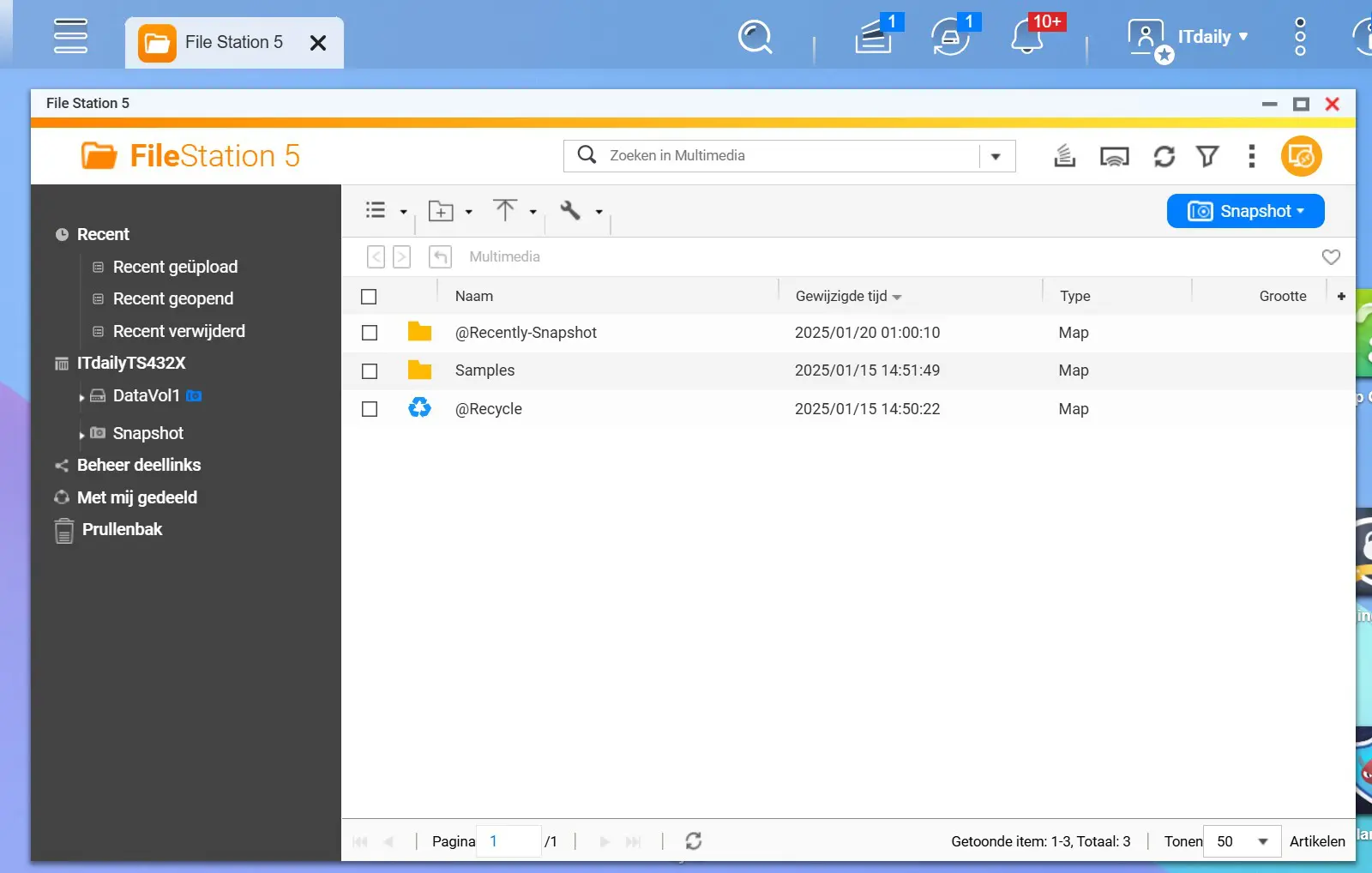Viewport: 1372px width, 873px height.
Task: Open the QTS main menu hamburger icon
Action: 70,36
